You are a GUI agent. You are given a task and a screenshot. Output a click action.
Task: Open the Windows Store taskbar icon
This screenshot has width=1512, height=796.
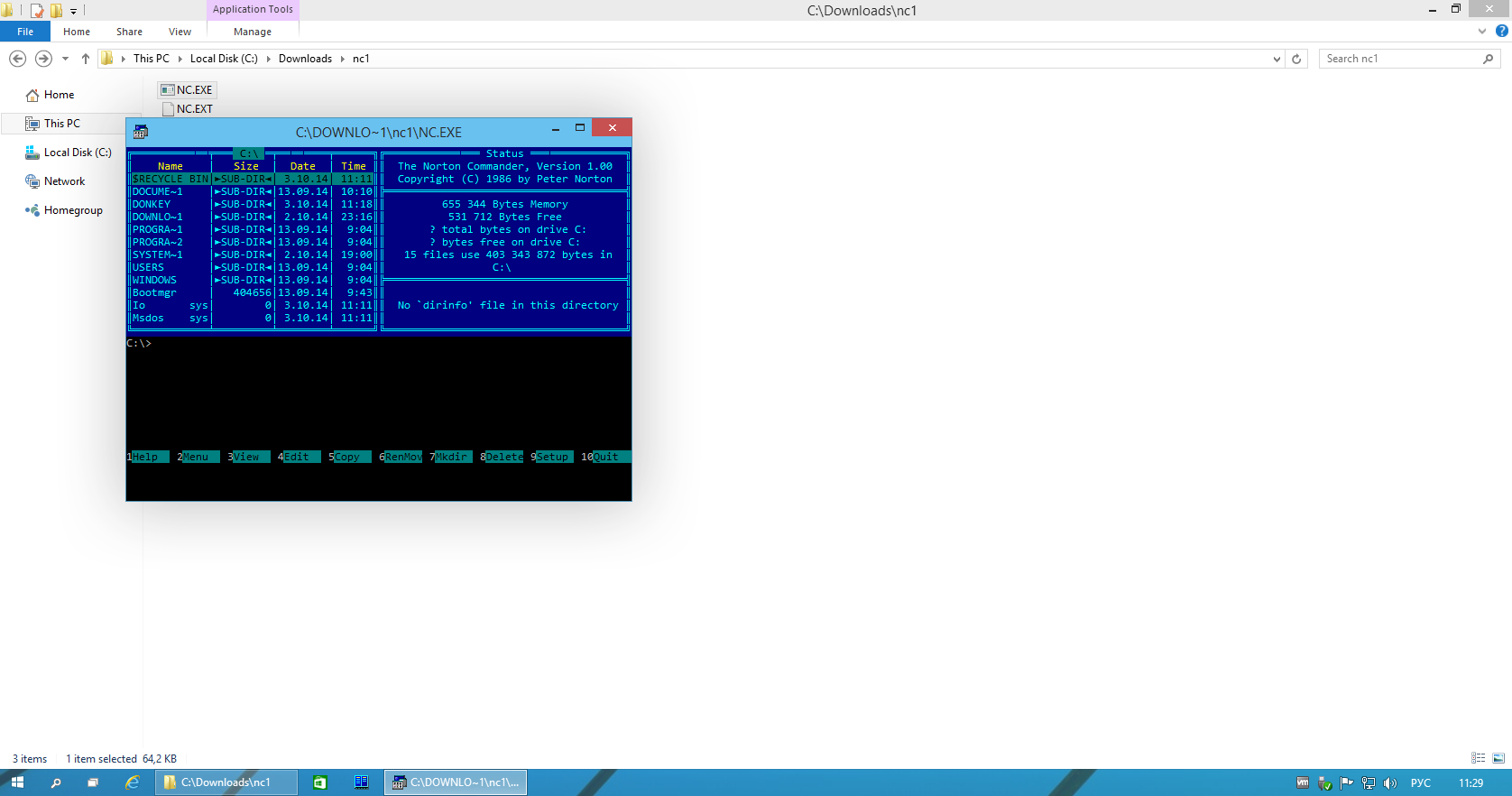(x=320, y=782)
